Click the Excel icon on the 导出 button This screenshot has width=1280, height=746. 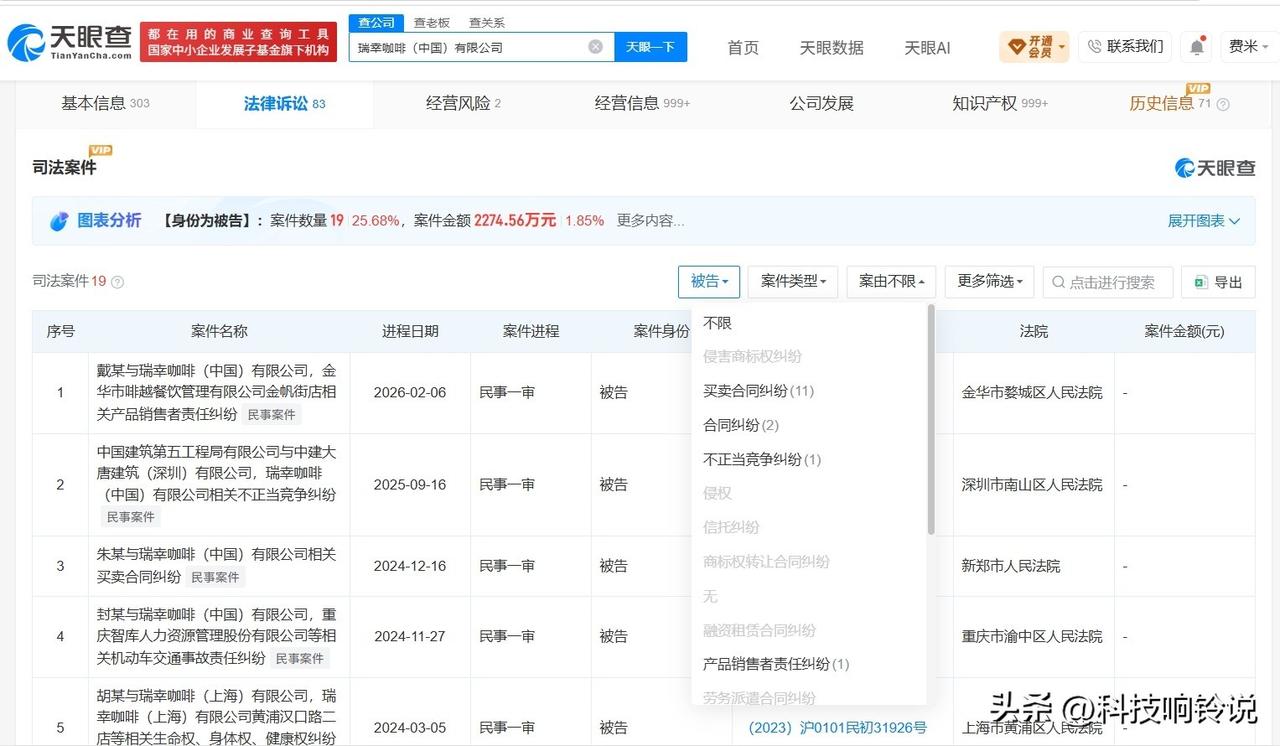click(x=1201, y=283)
